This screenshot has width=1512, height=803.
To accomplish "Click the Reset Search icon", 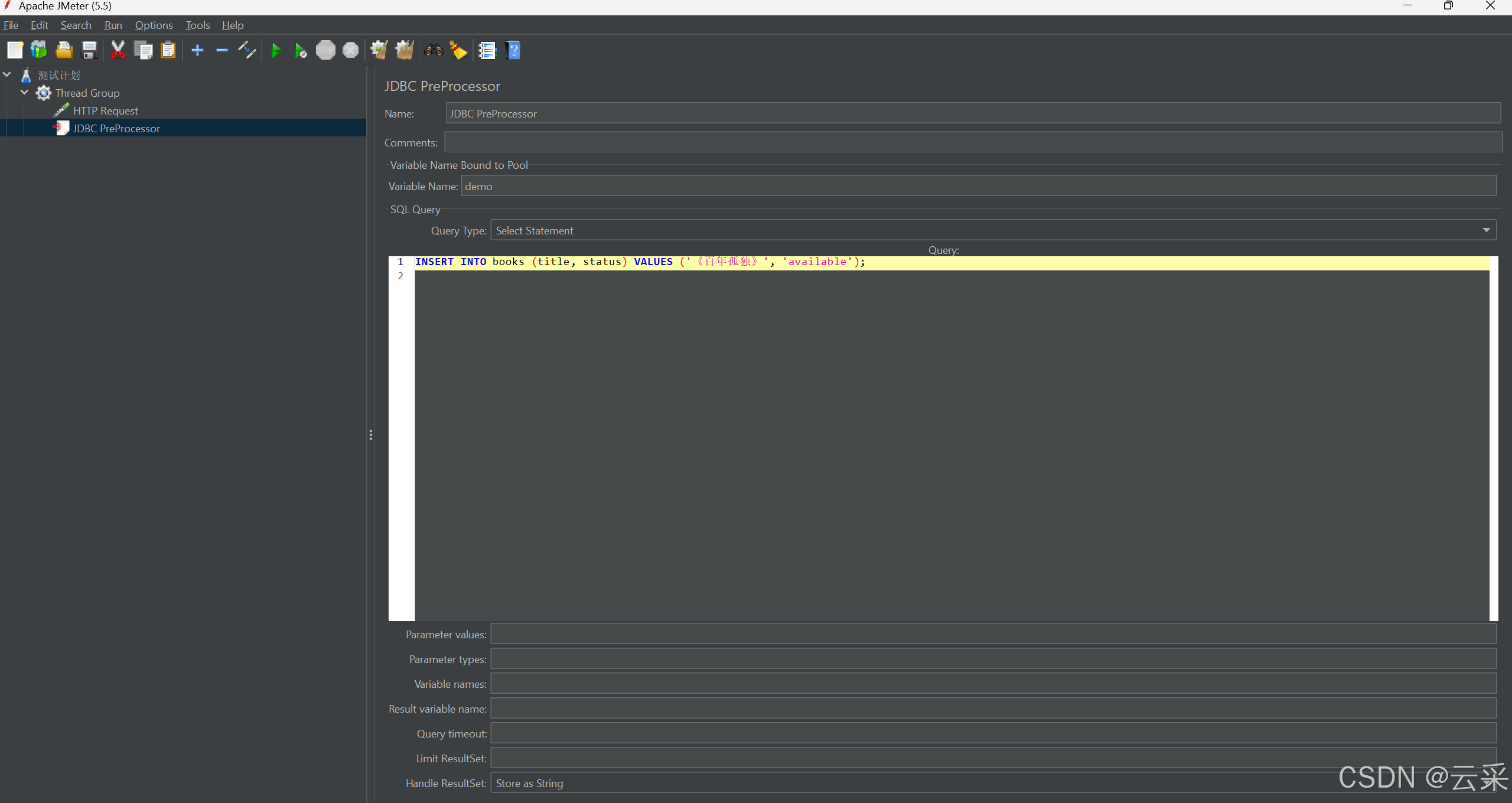I will coord(458,50).
